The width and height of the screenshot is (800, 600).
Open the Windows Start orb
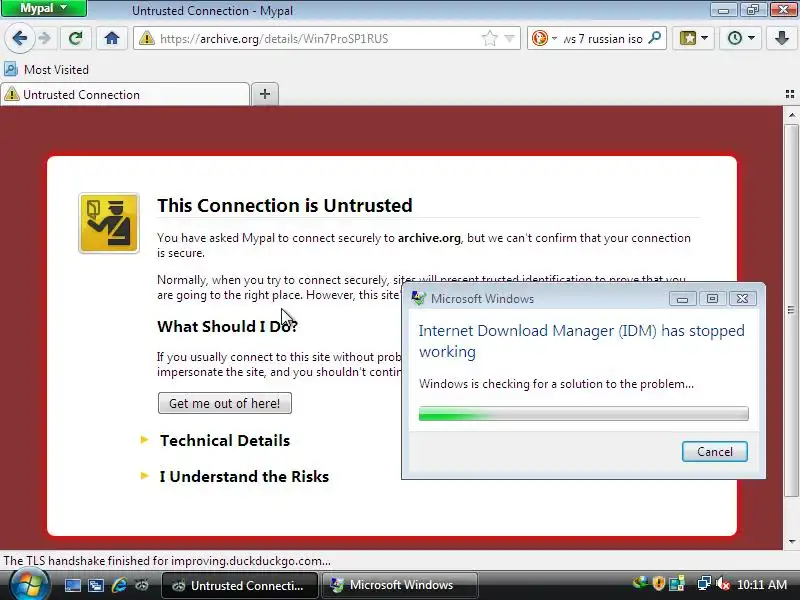pos(30,585)
